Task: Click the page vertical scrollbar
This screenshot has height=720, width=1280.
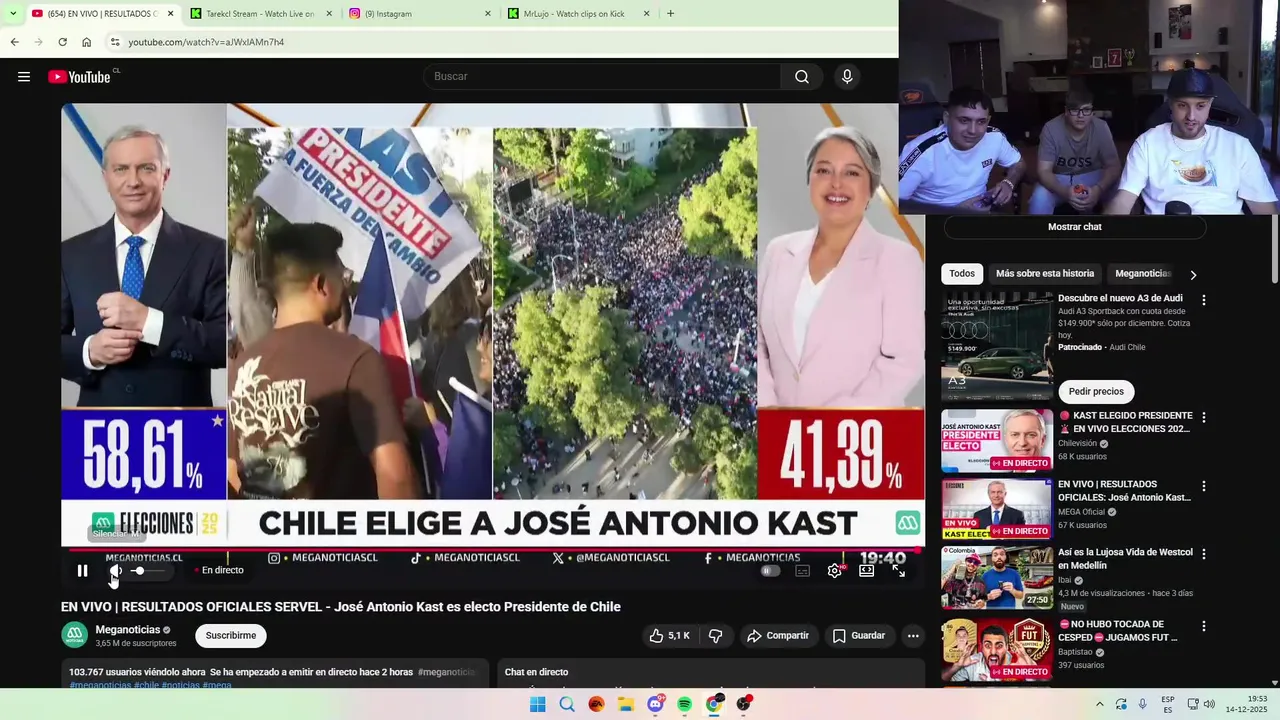Action: point(1274,250)
